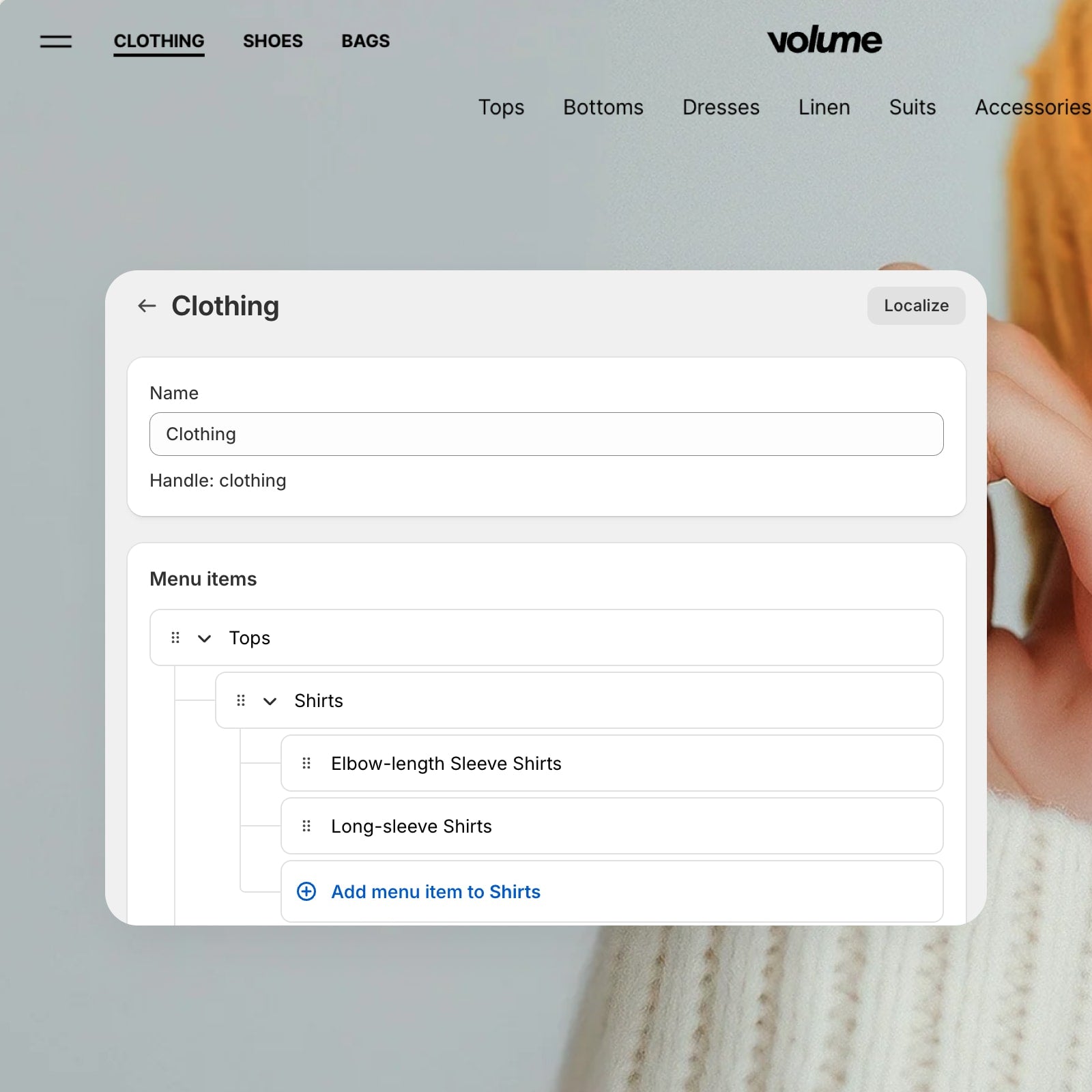This screenshot has height=1092, width=1092.
Task: Open the BAGS navigation tab
Action: 365,41
